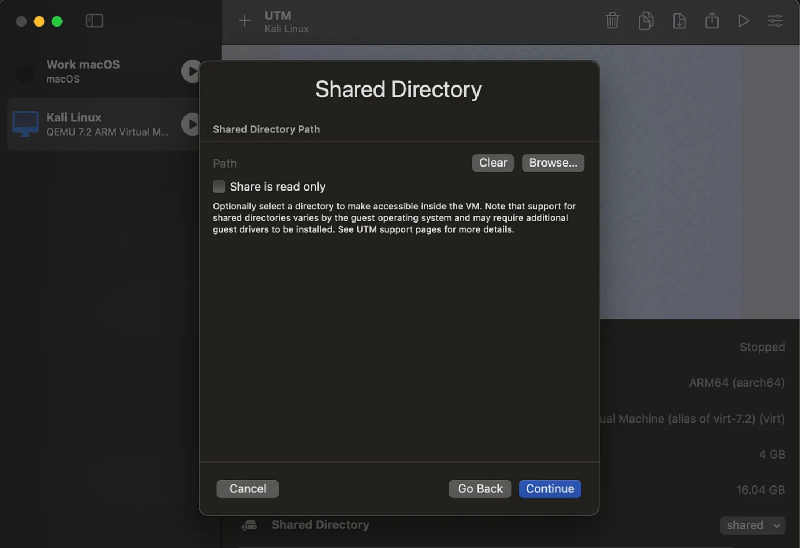The image size is (800, 548).
Task: Cancel the Shared Directory dialog
Action: click(247, 489)
